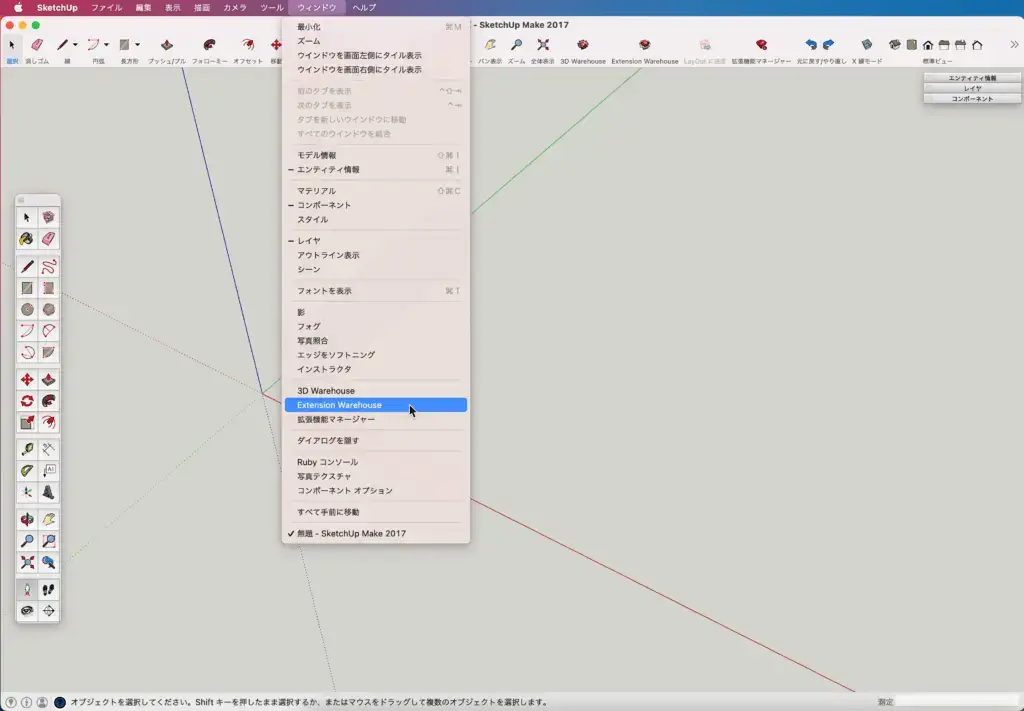Click geolocation status bar icon

tap(11, 703)
